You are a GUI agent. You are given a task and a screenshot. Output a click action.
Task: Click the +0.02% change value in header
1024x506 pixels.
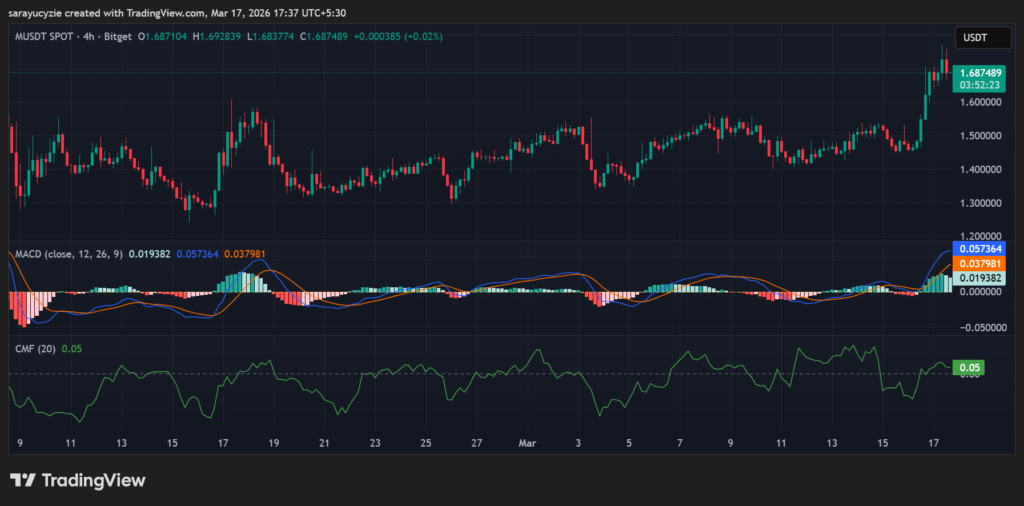tap(423, 36)
